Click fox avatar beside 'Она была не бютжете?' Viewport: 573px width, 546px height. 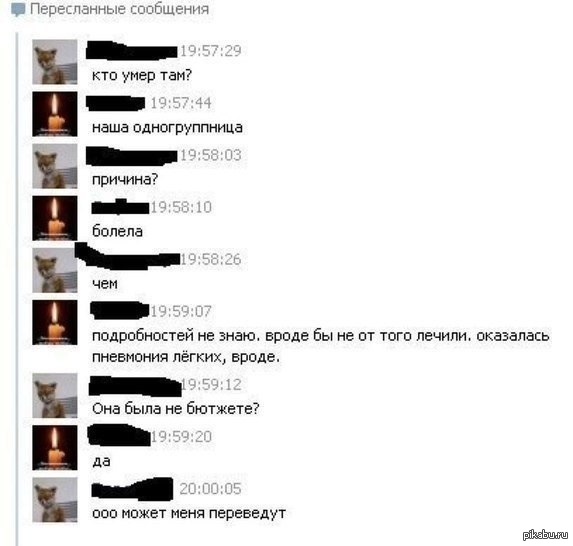coord(55,395)
